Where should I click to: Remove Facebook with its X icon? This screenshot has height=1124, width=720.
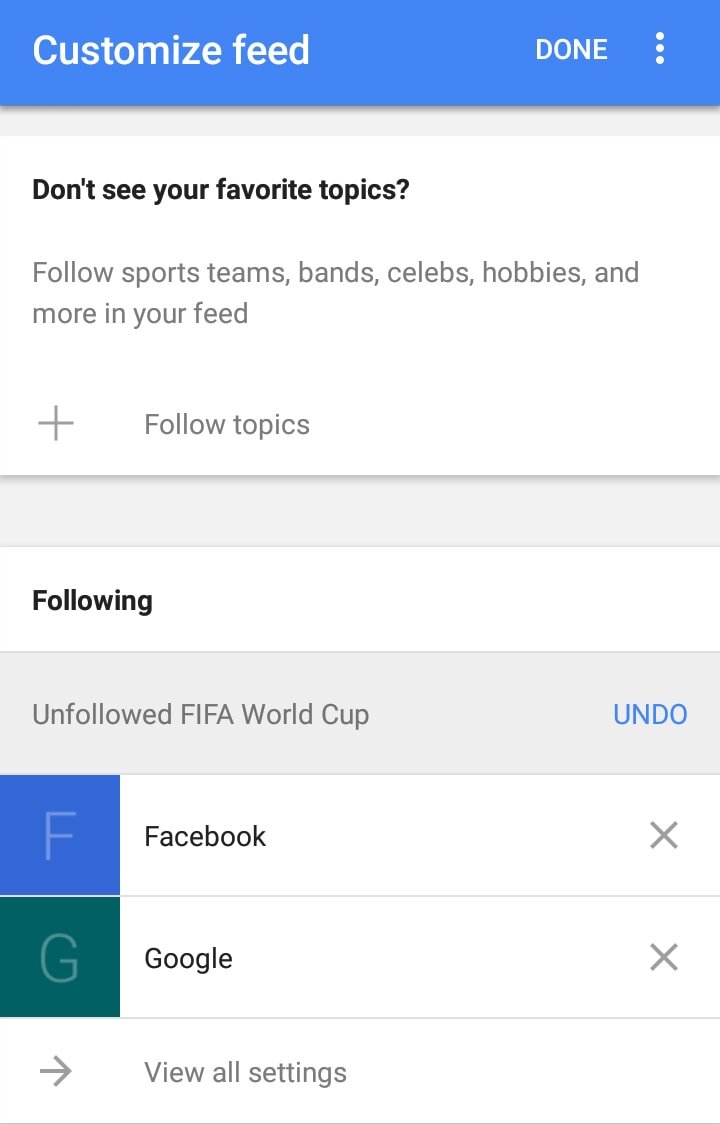[664, 835]
